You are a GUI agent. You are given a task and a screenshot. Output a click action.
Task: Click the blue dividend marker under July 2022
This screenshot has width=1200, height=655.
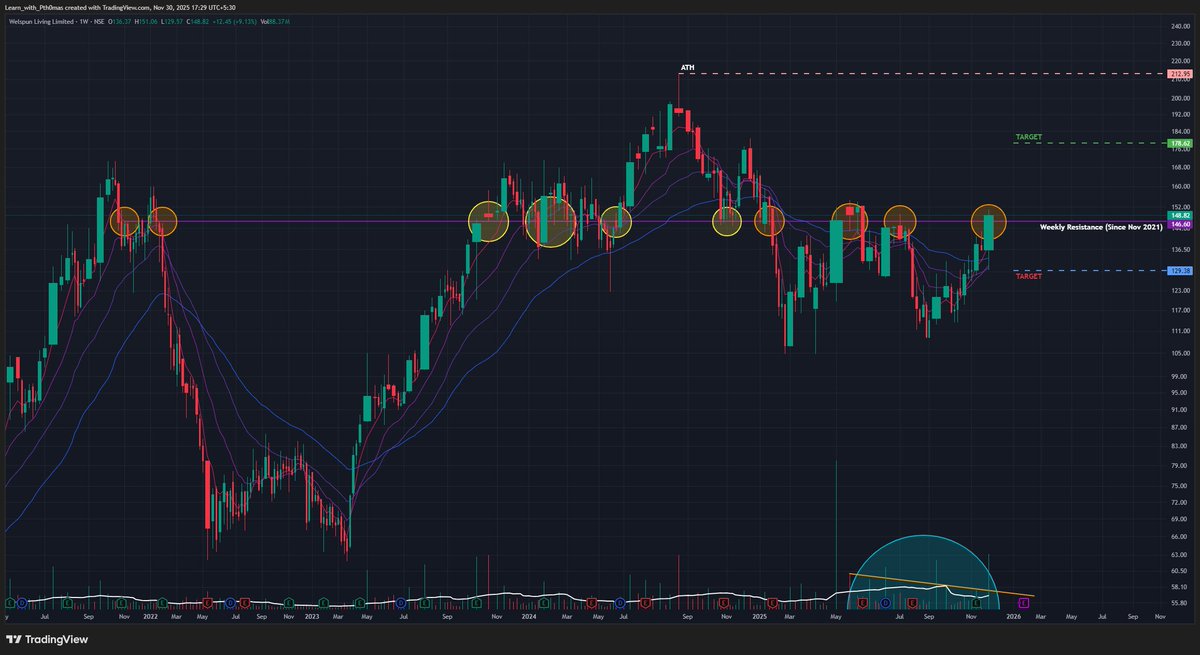coord(229,602)
